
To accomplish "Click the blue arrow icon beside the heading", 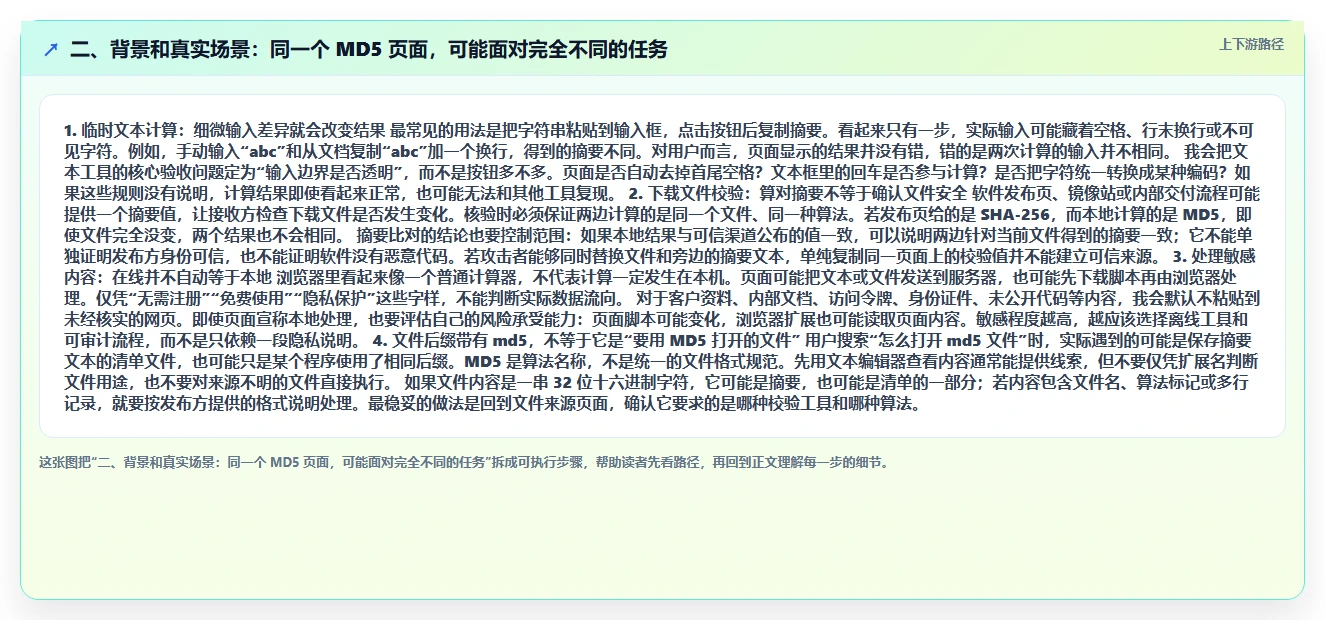I will (51, 49).
